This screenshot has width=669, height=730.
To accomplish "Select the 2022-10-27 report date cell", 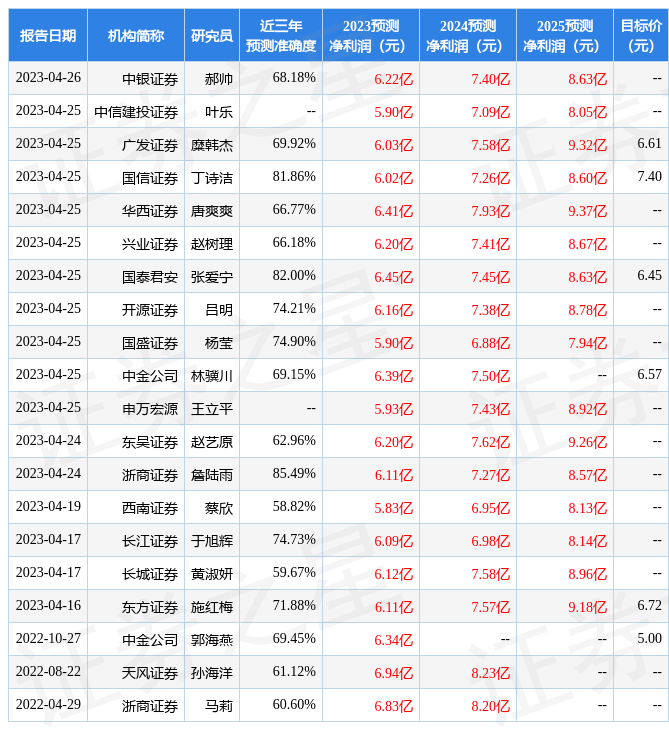I will click(48, 639).
